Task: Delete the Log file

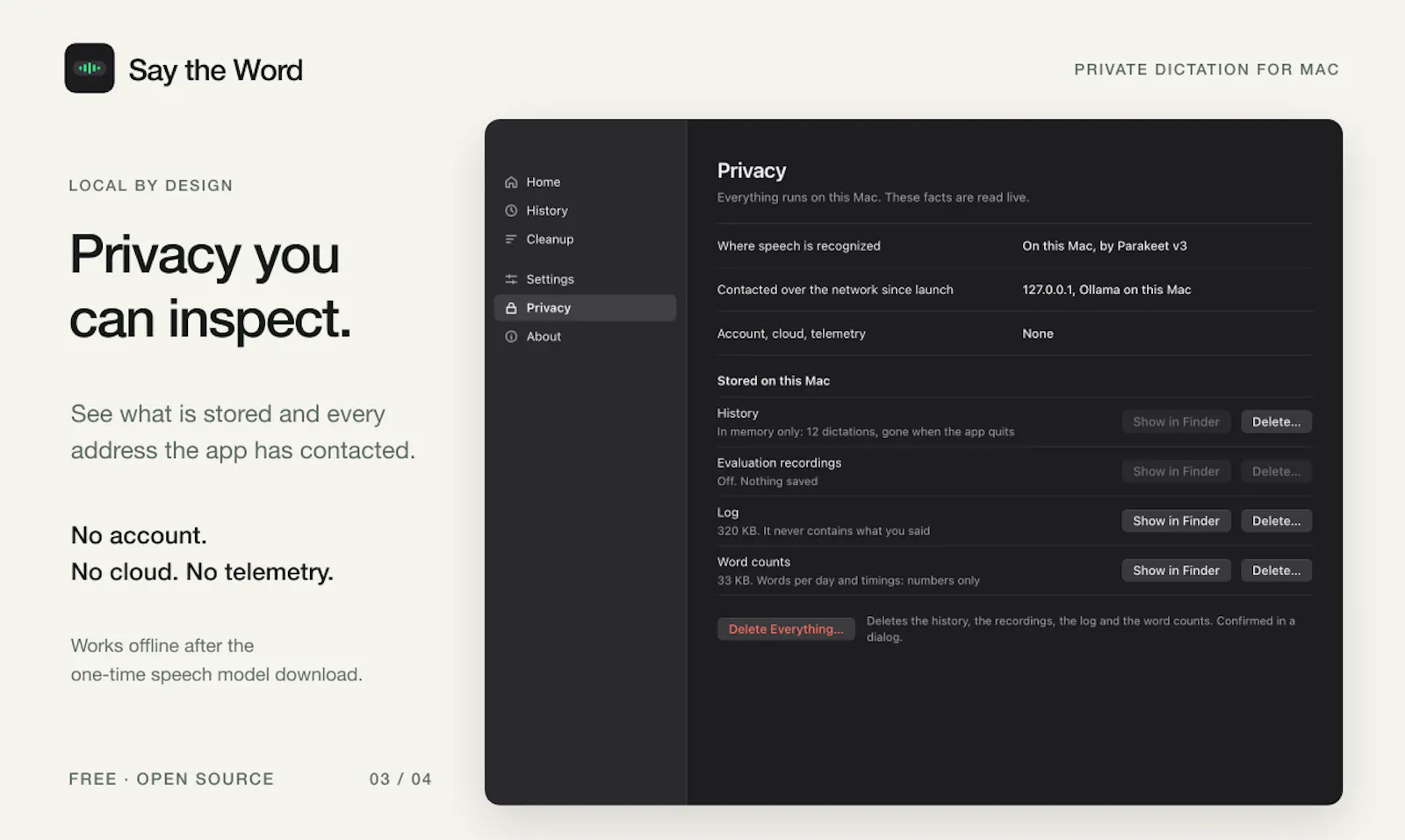Action: click(x=1276, y=521)
